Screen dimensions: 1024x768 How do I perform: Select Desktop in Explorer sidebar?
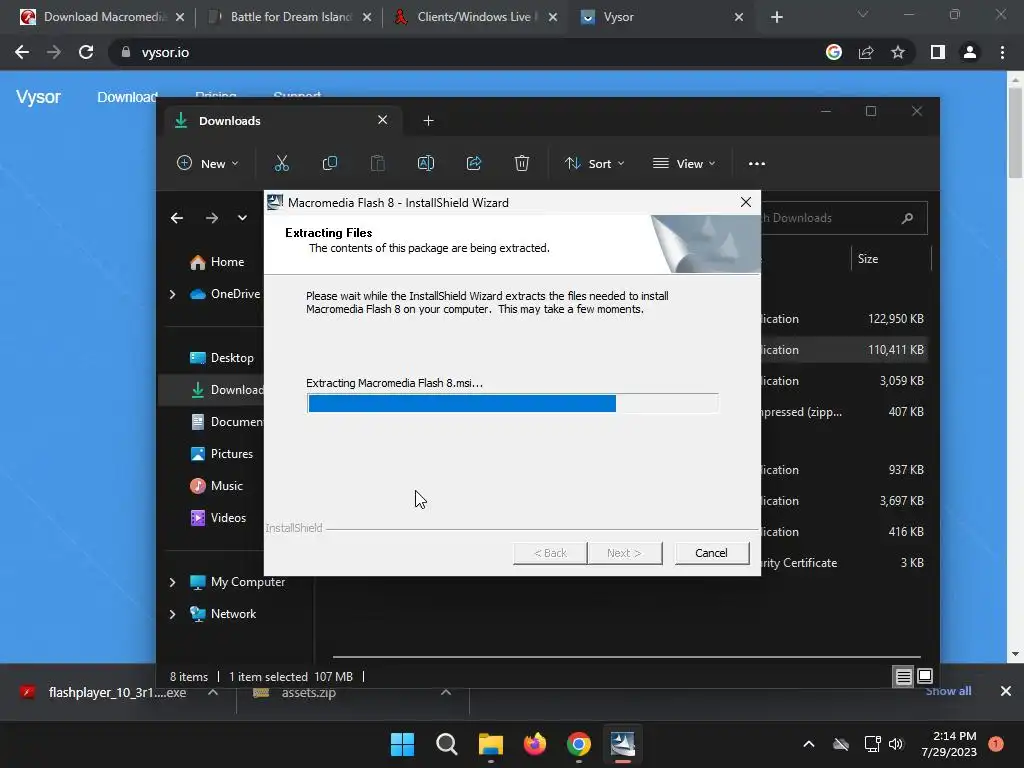221,358
